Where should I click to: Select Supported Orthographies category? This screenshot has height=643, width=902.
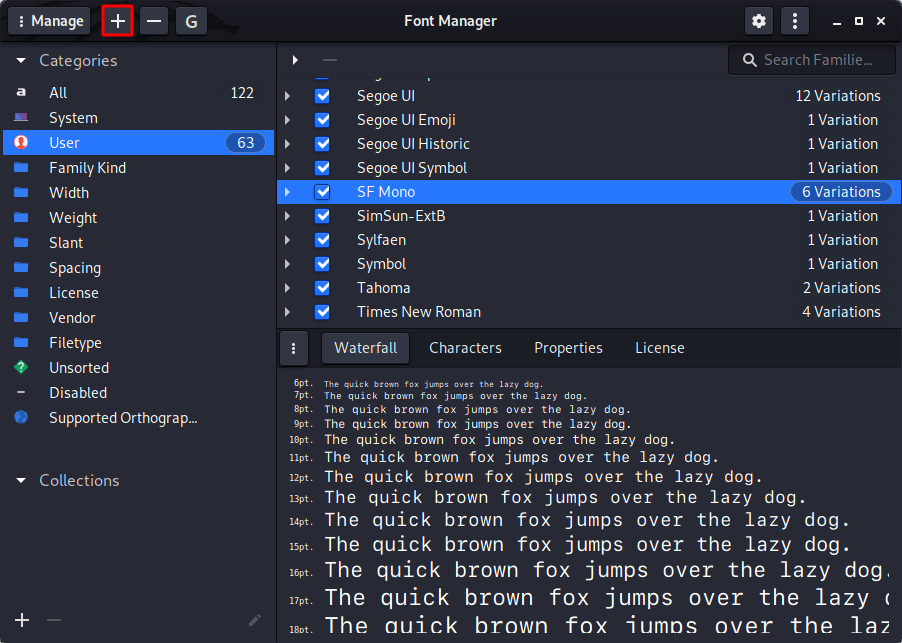coord(138,418)
